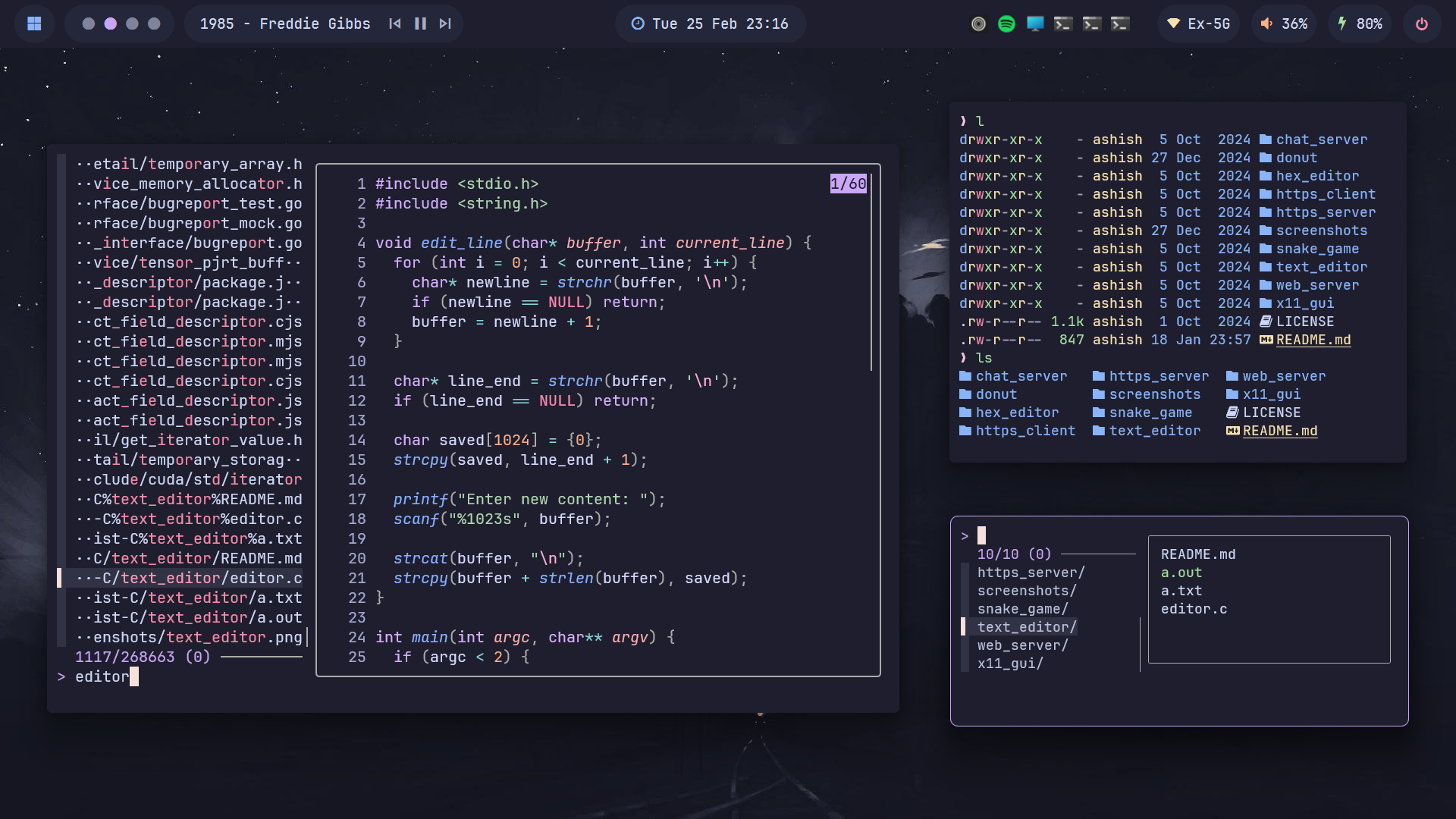
Task: Pause the currently playing track
Action: click(420, 24)
